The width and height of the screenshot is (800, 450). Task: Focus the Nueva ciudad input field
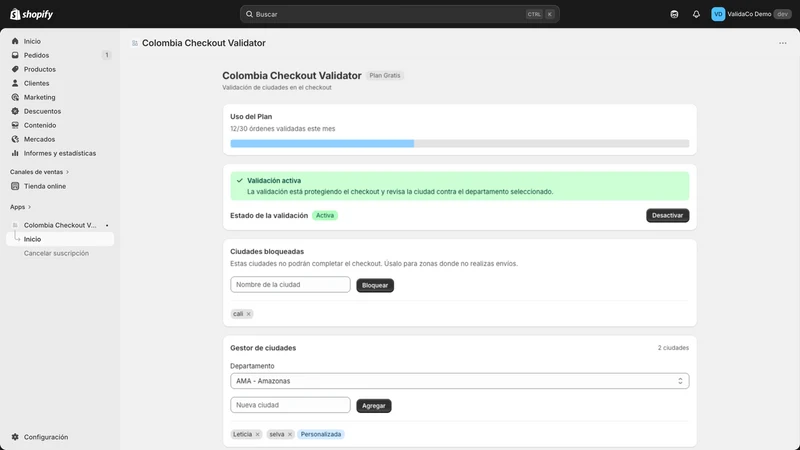click(x=290, y=405)
